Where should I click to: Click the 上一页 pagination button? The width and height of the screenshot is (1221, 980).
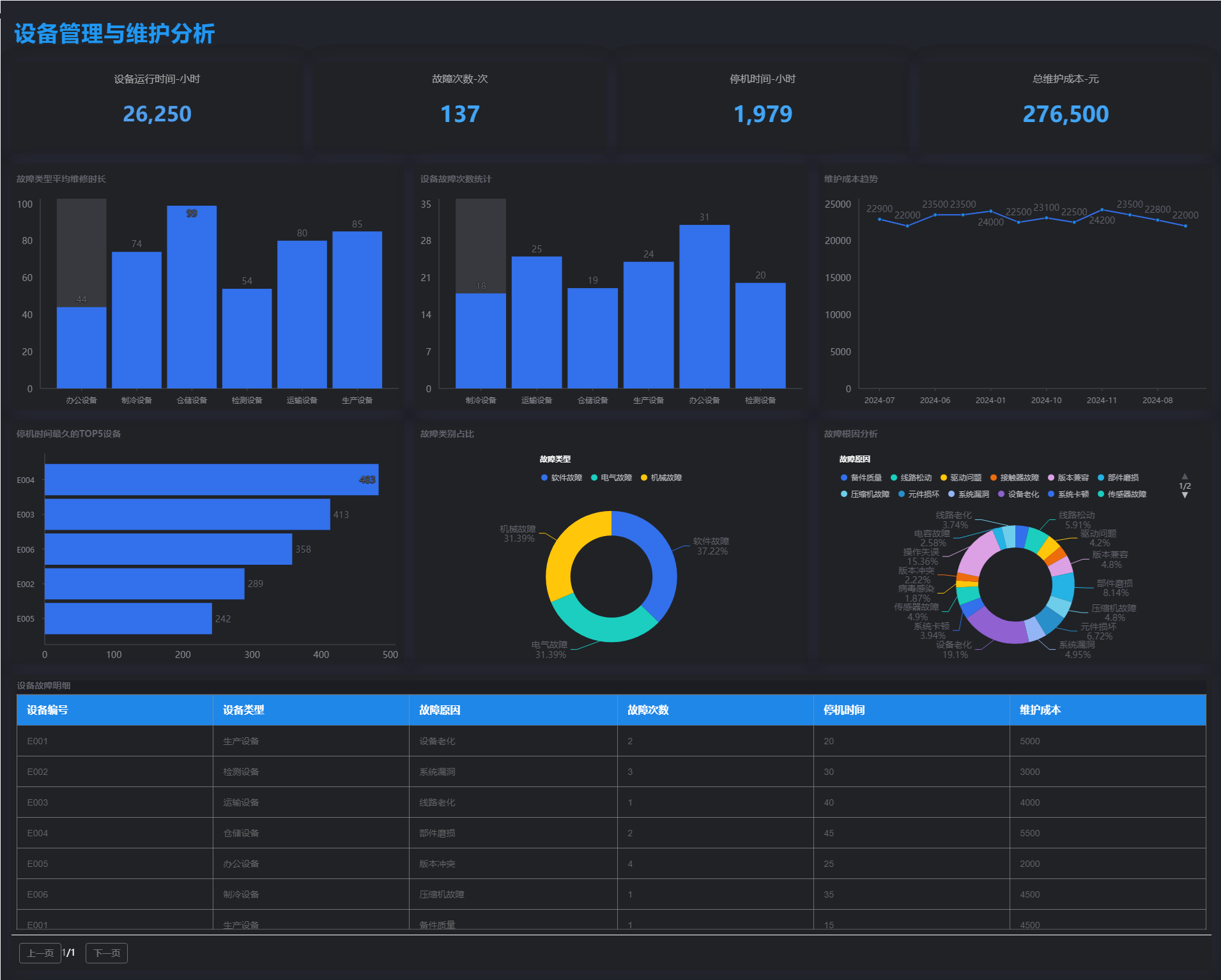coord(40,953)
